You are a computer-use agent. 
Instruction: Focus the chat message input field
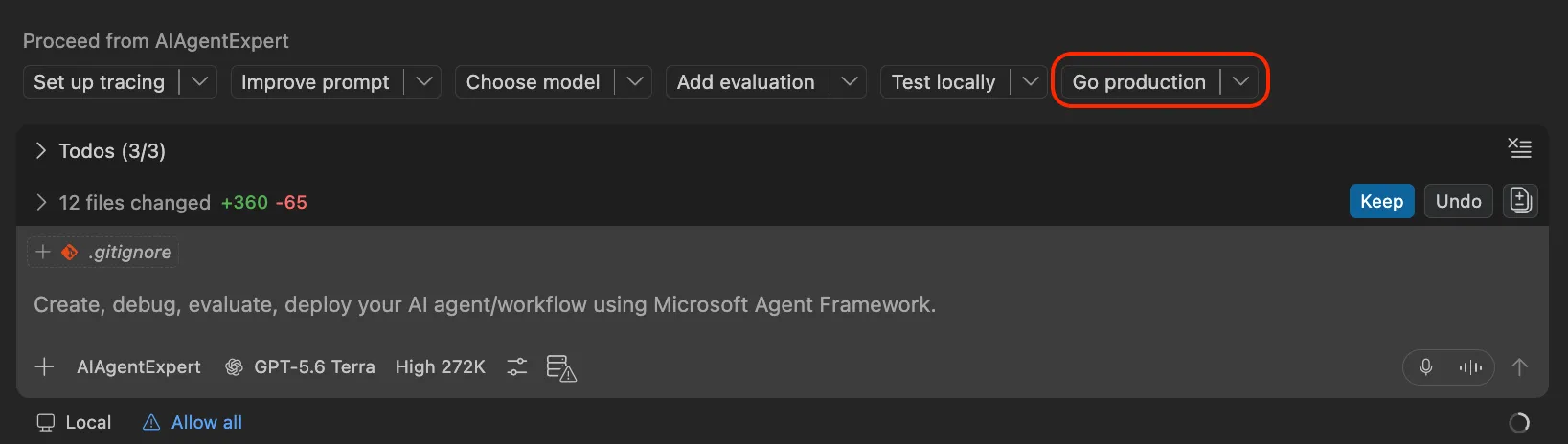pos(782,304)
